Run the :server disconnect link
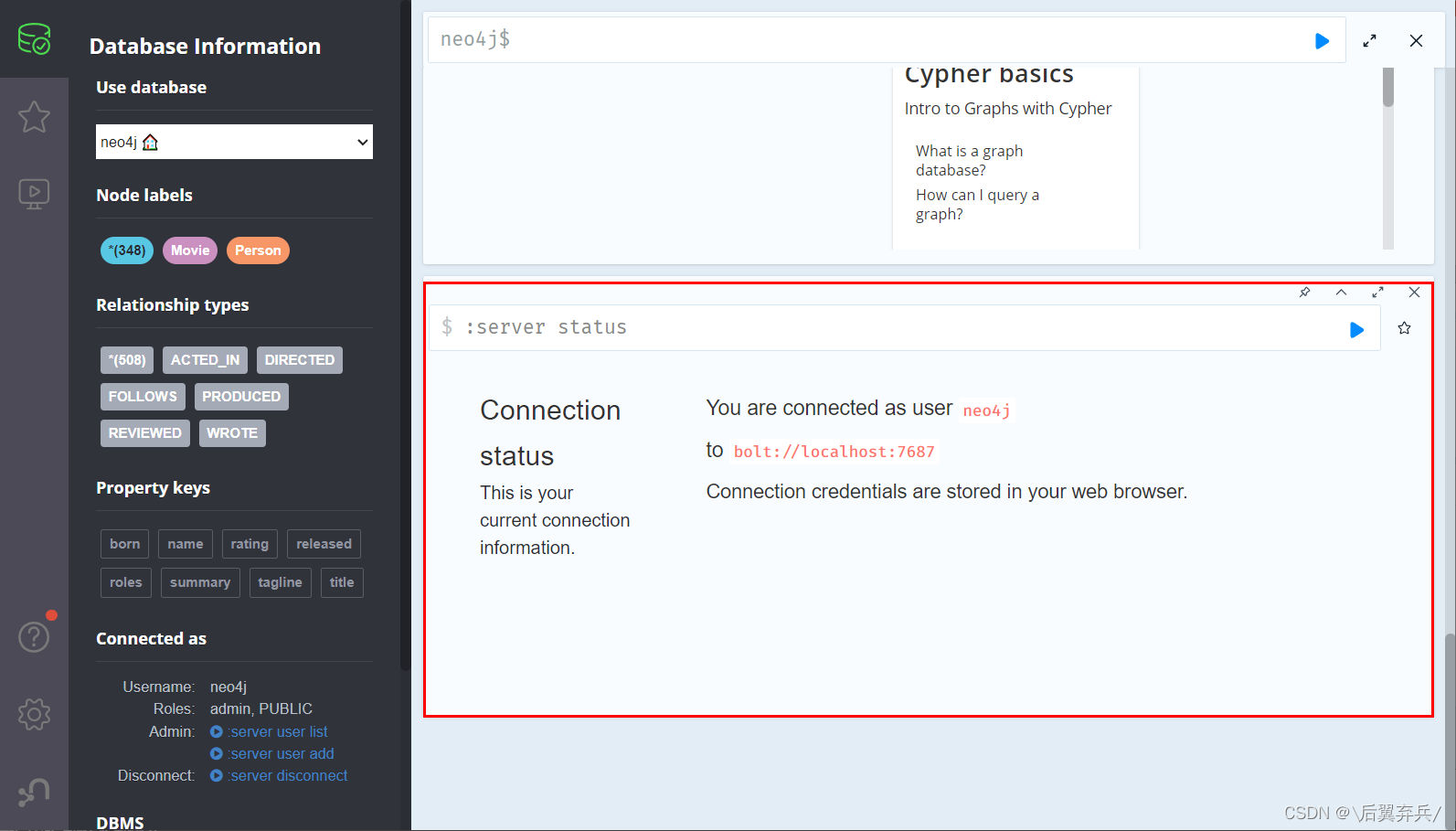 point(280,775)
